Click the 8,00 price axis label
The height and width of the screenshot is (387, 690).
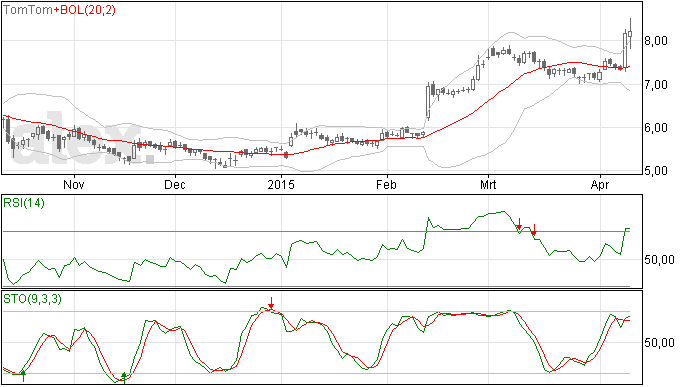tap(656, 41)
